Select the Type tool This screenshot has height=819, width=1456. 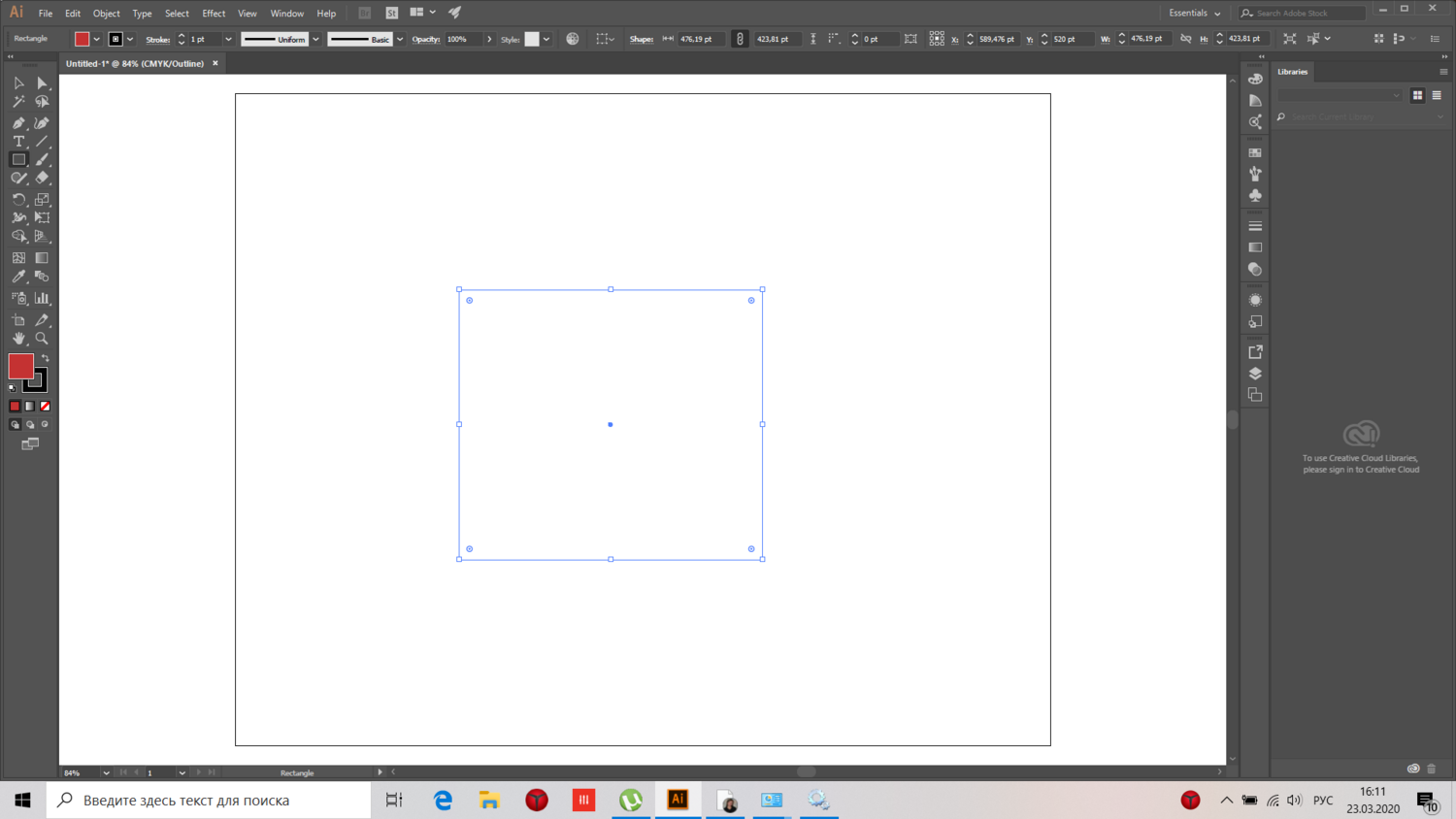click(18, 142)
